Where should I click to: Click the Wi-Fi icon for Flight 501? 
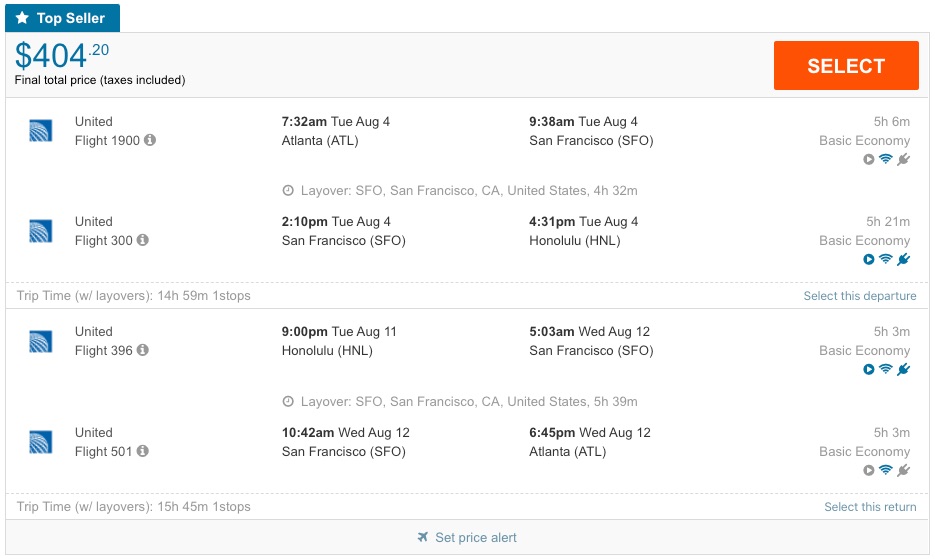click(885, 471)
